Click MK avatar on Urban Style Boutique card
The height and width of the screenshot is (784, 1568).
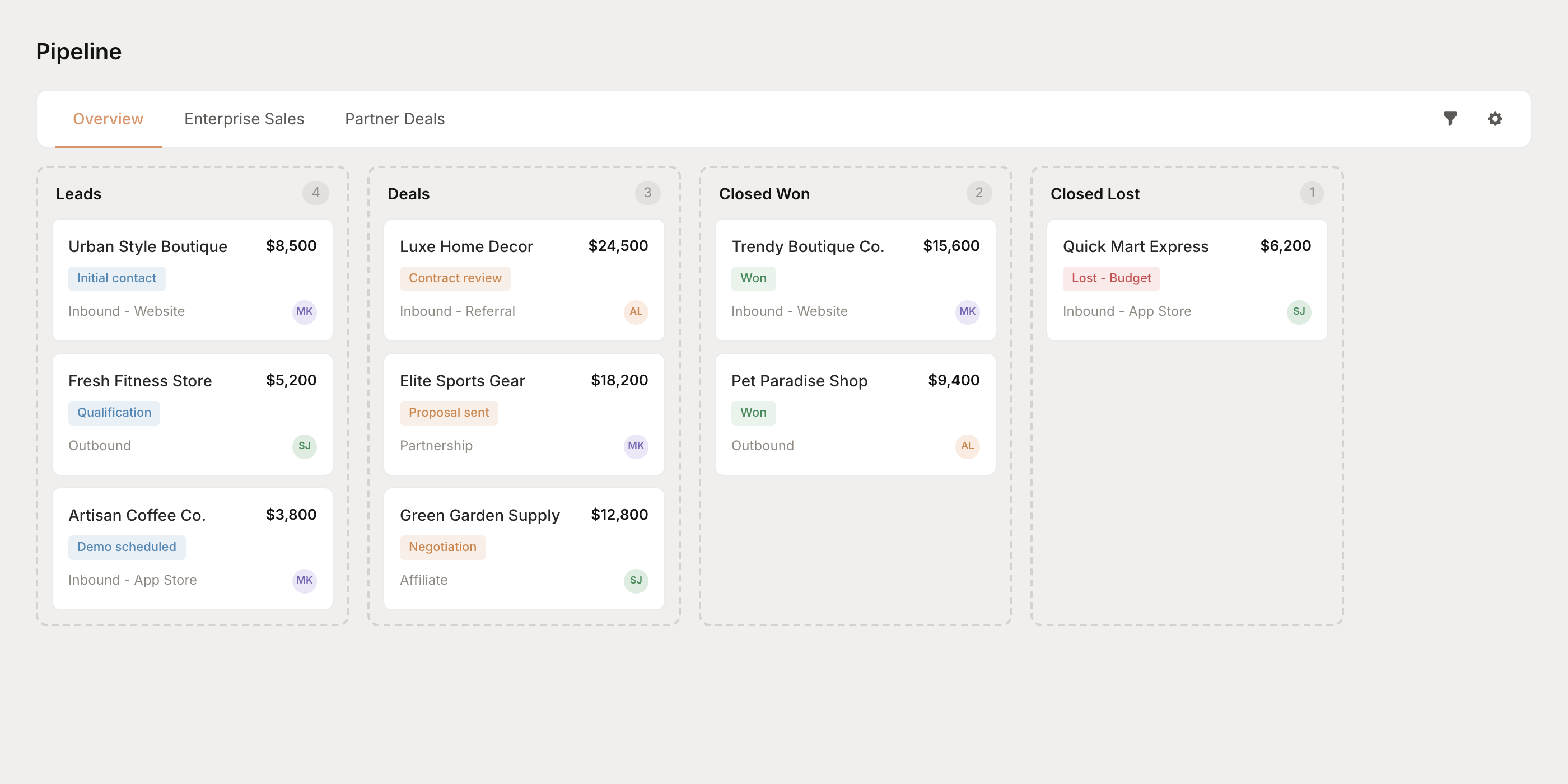304,312
